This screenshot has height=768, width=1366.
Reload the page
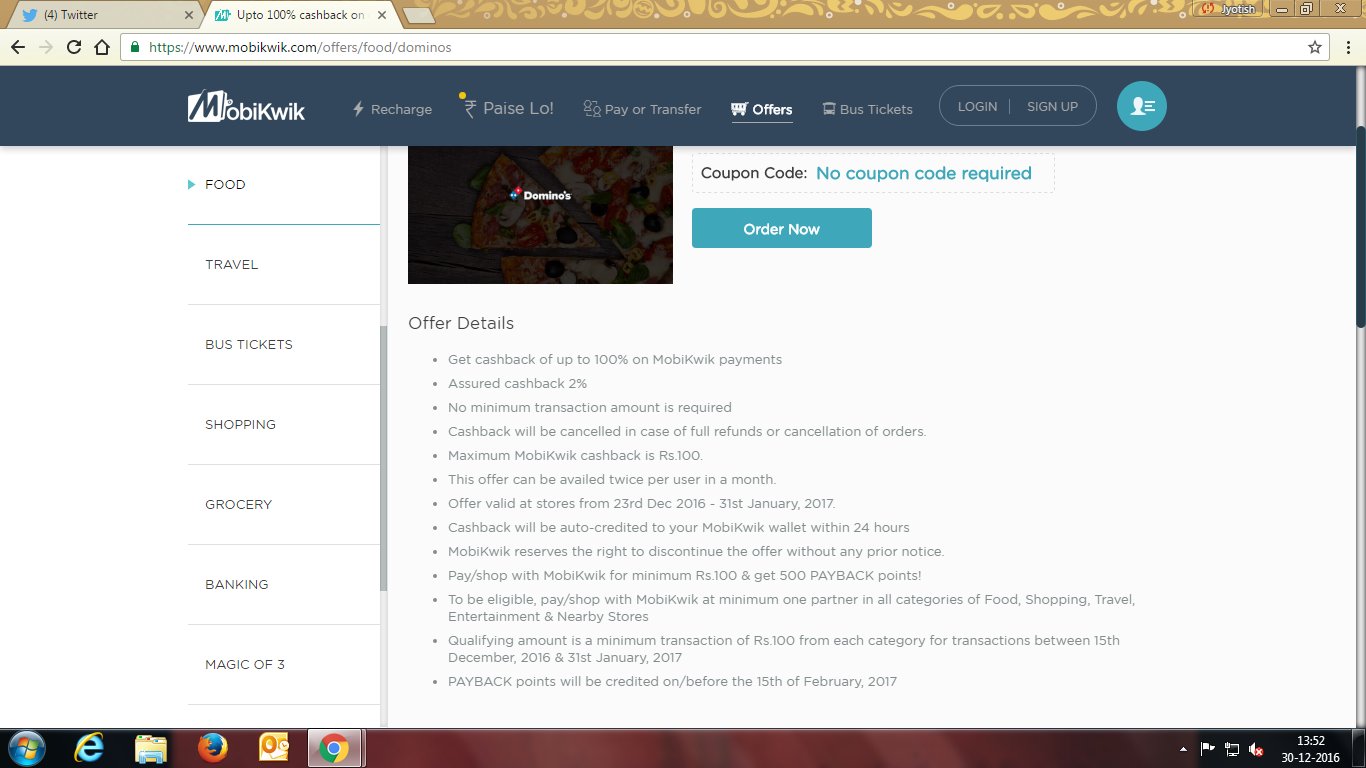tap(74, 47)
